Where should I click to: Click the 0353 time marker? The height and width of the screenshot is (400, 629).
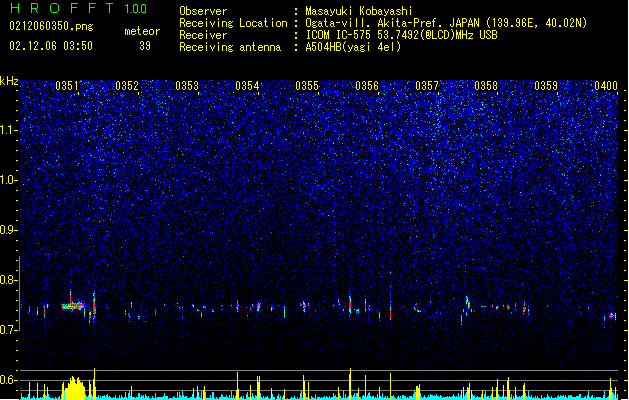coord(187,86)
